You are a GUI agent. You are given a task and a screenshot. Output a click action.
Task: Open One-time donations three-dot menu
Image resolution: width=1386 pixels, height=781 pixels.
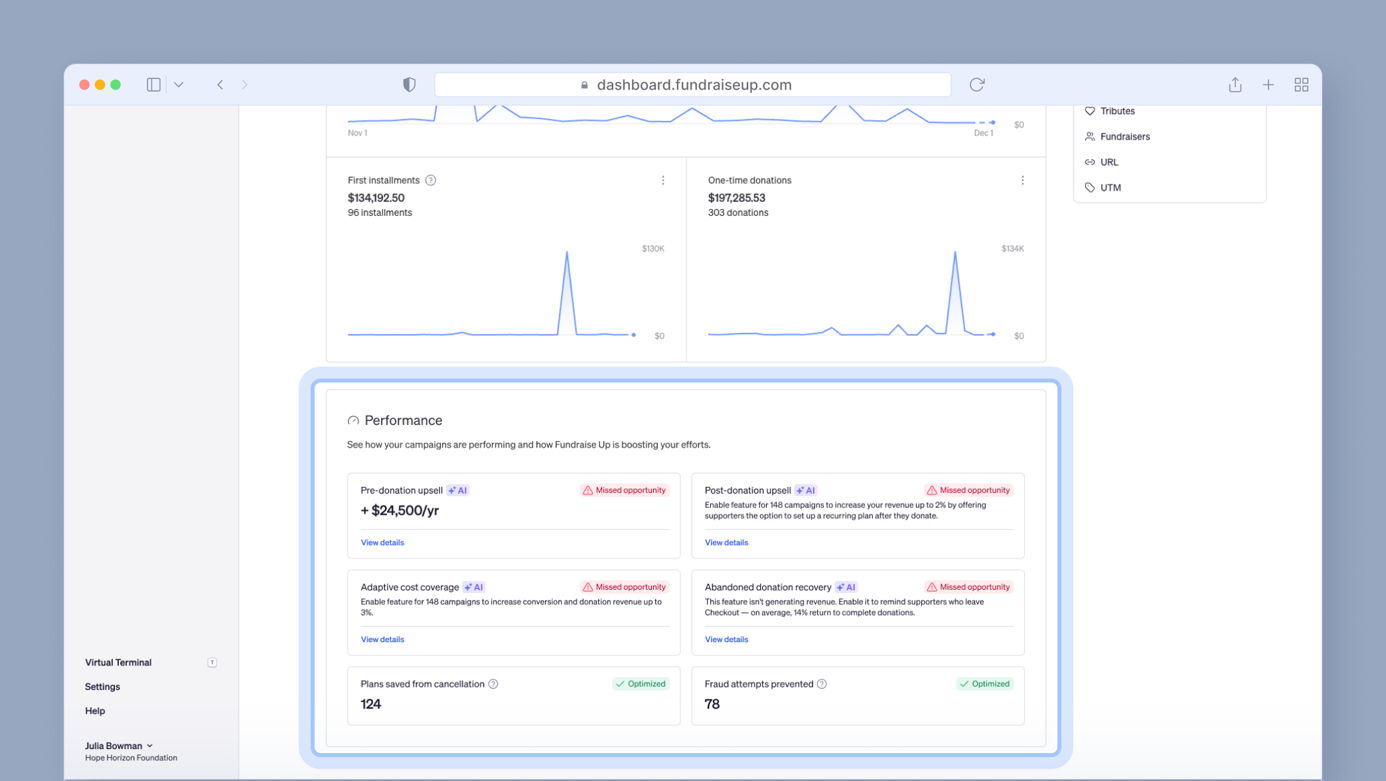point(1022,181)
